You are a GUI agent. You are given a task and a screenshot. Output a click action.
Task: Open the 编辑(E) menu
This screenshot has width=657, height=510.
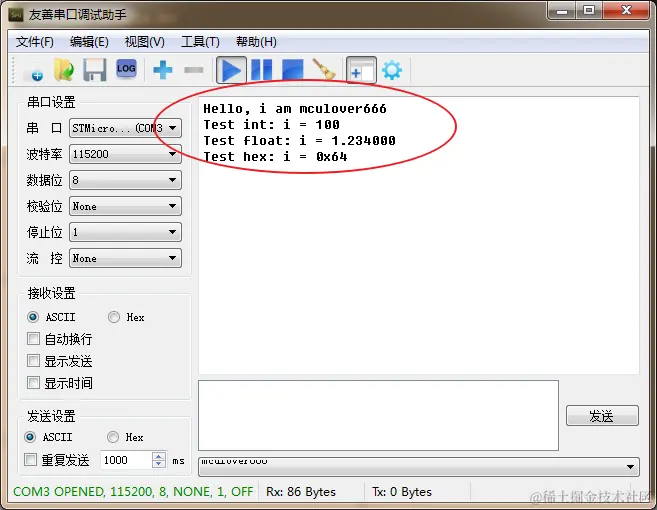89,42
